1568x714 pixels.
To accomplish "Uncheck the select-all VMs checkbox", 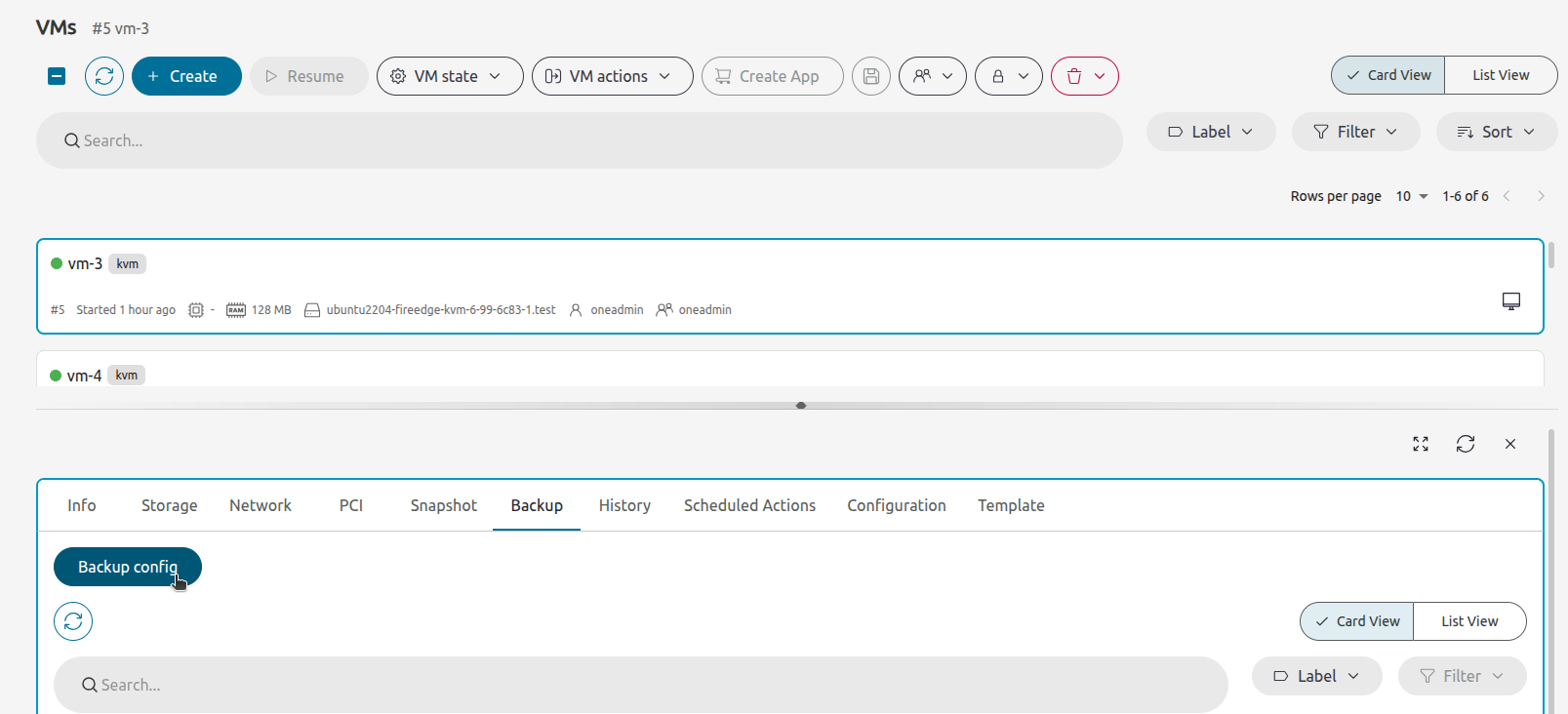I will 57,76.
